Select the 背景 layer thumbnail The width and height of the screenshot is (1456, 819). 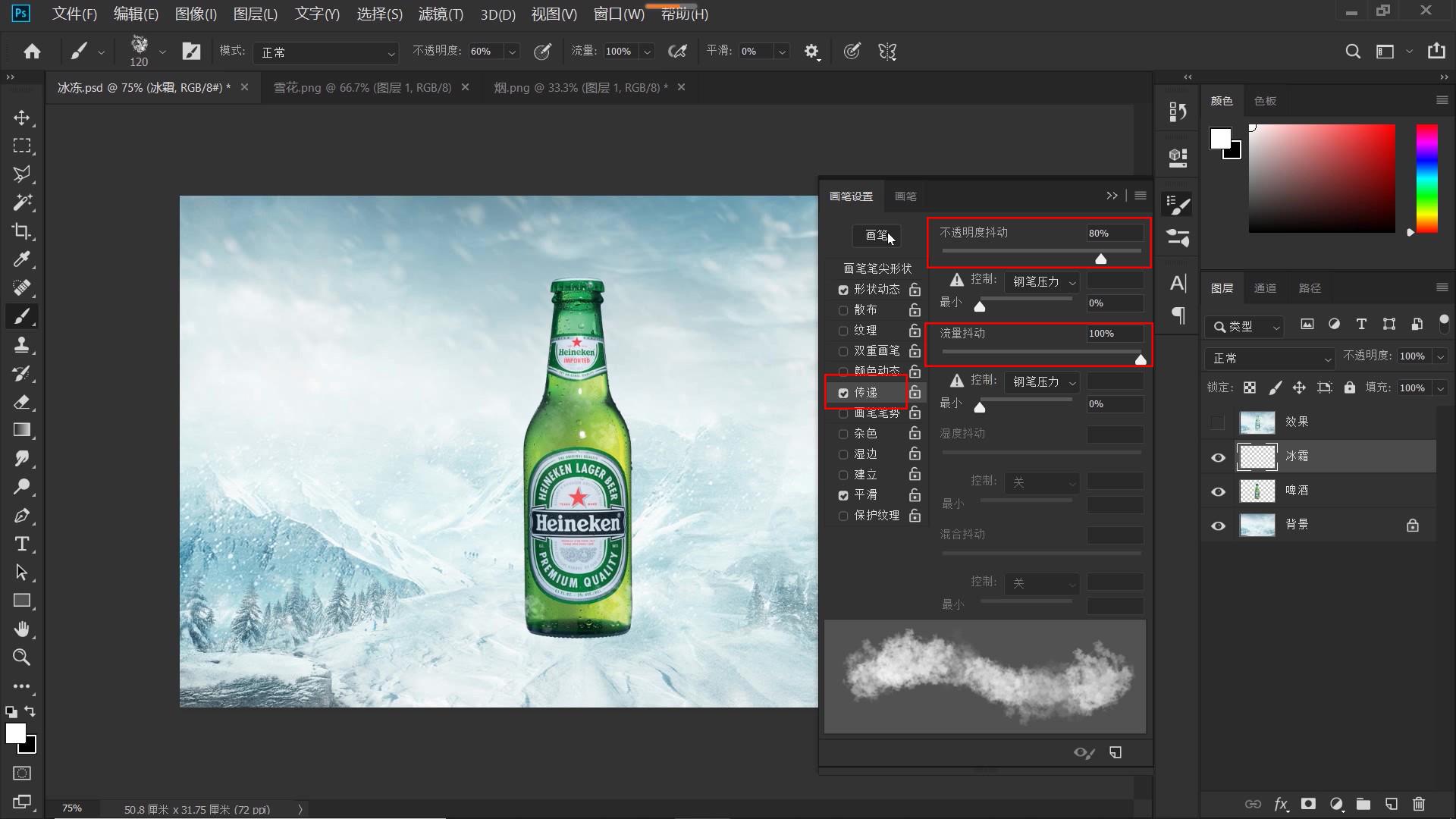click(x=1257, y=525)
